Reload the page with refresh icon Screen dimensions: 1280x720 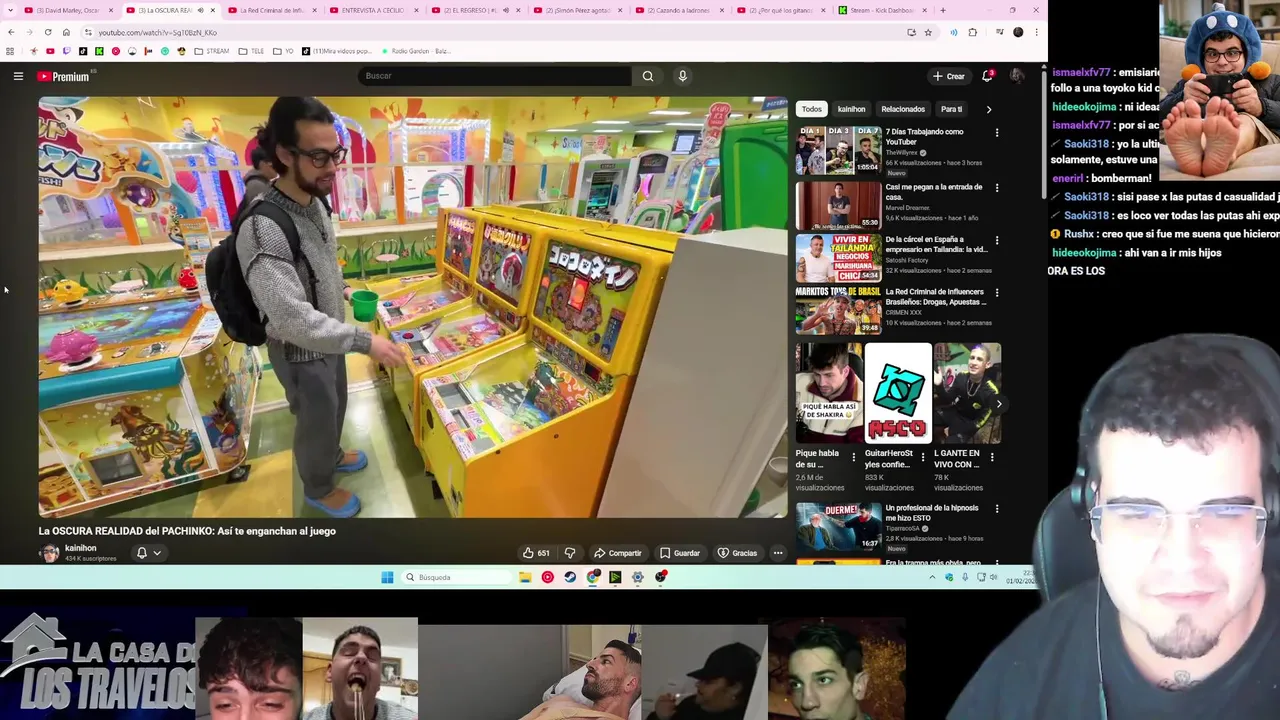(48, 32)
